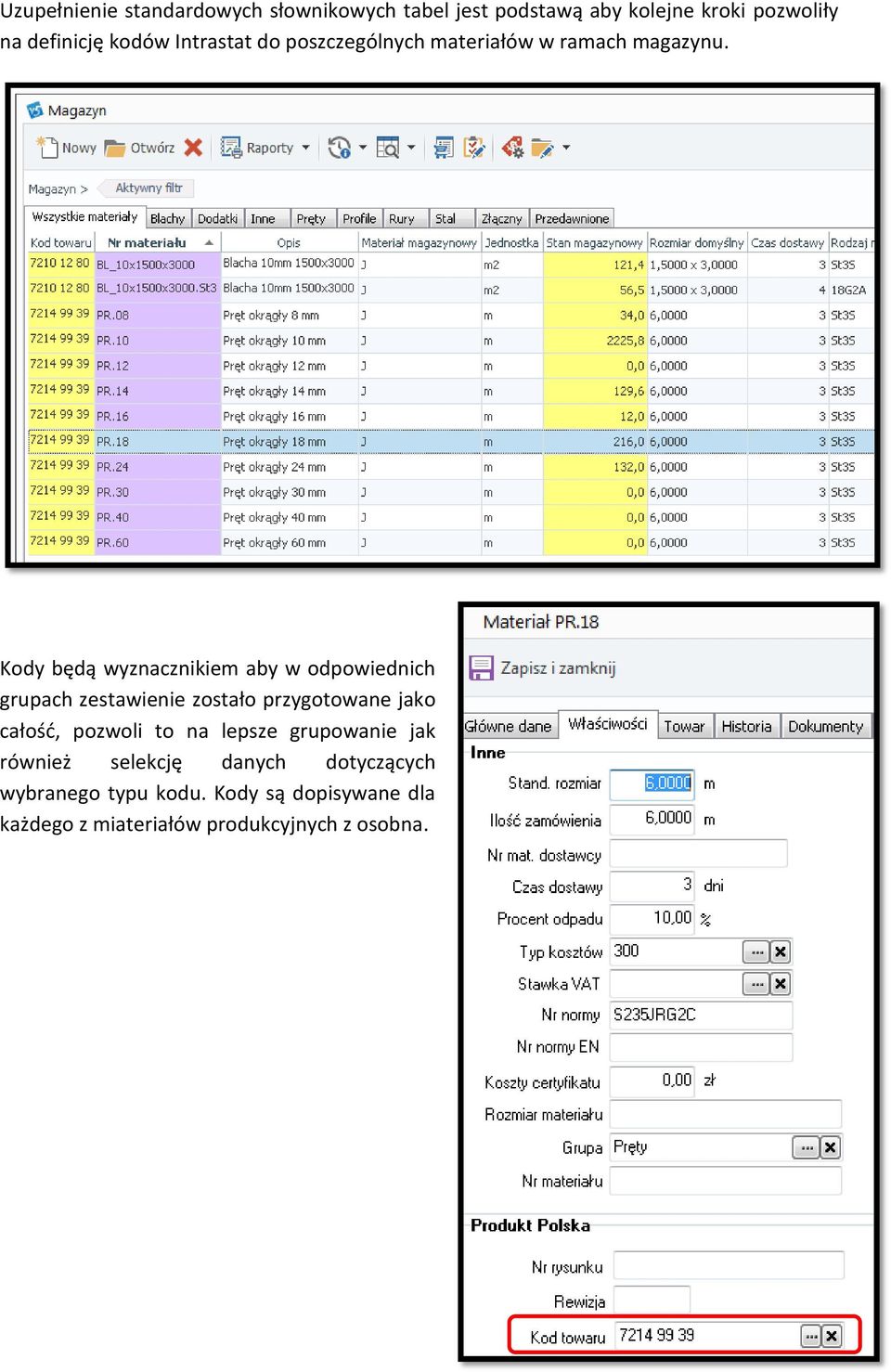Viewport: 891px width, 1372px height.
Task: Expand the history clock dropdown arrow
Action: tap(363, 148)
